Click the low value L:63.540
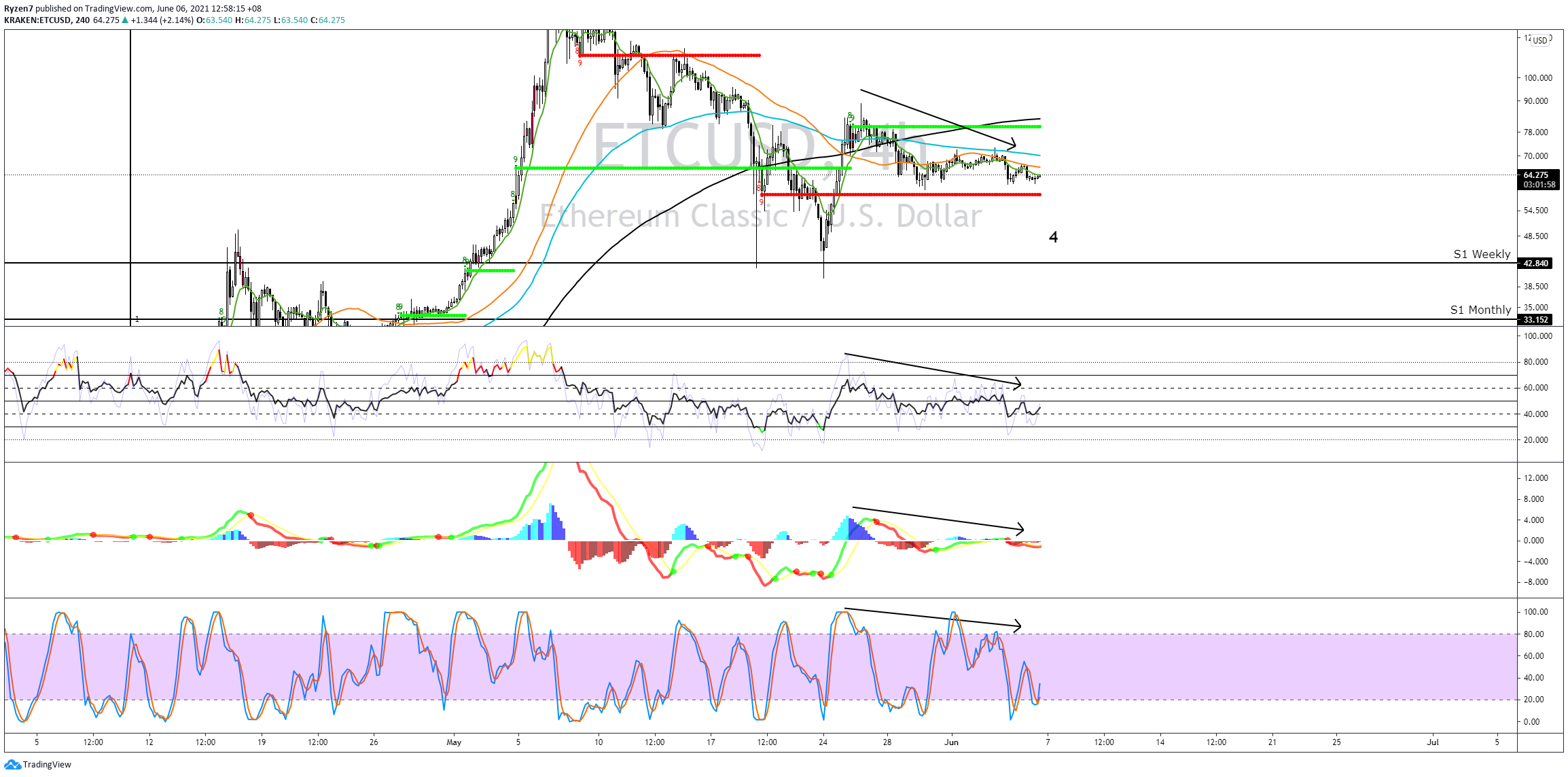 click(291, 20)
